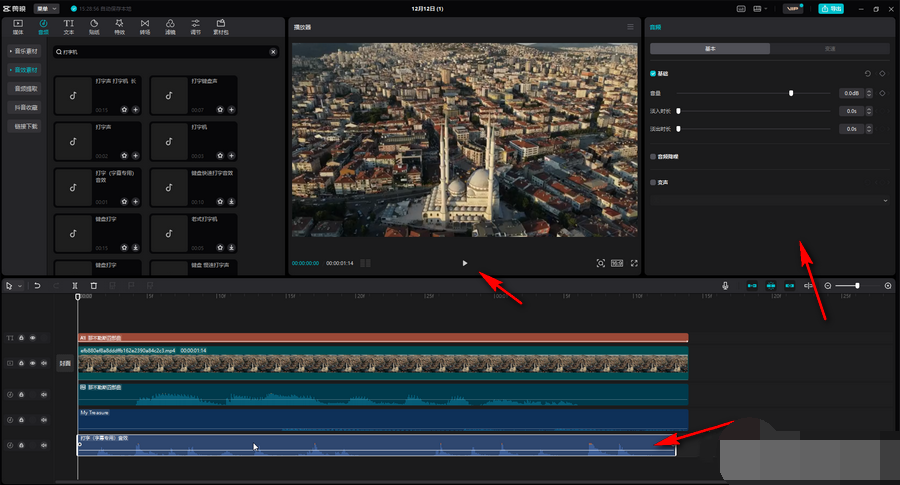Enter fullscreen preview in the player
This screenshot has height=485, width=900.
point(634,263)
